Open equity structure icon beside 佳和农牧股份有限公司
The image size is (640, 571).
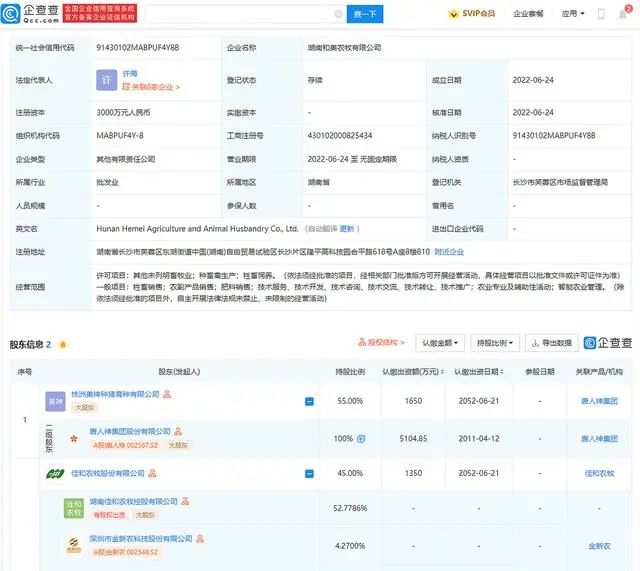click(x=152, y=473)
